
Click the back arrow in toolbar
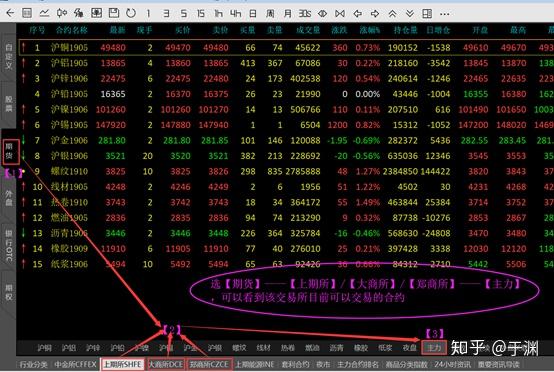10,13
